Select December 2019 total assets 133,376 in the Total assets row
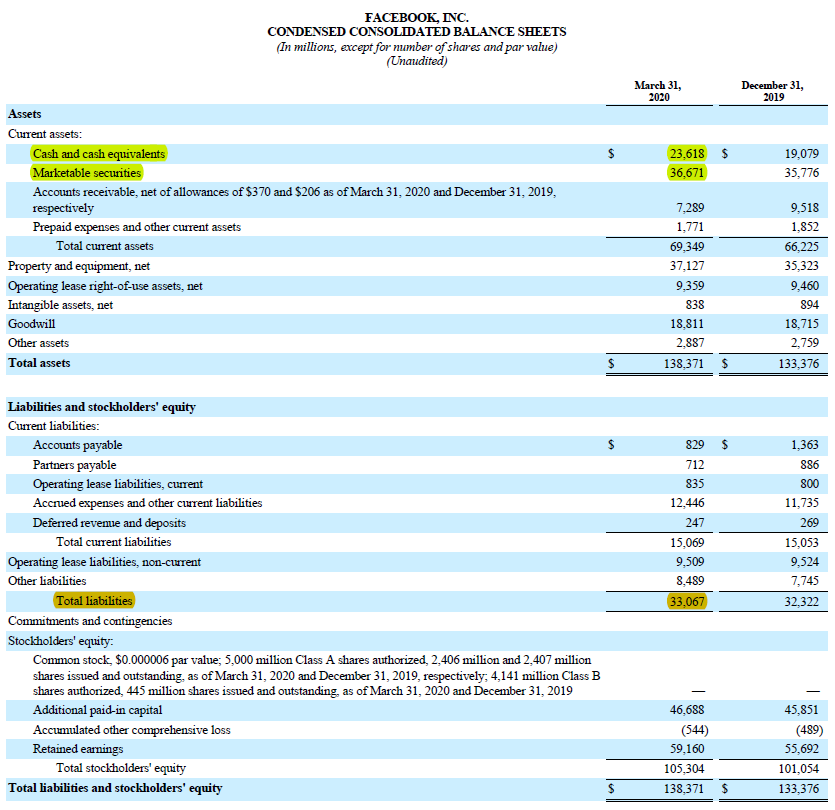The image size is (835, 810). point(799,364)
